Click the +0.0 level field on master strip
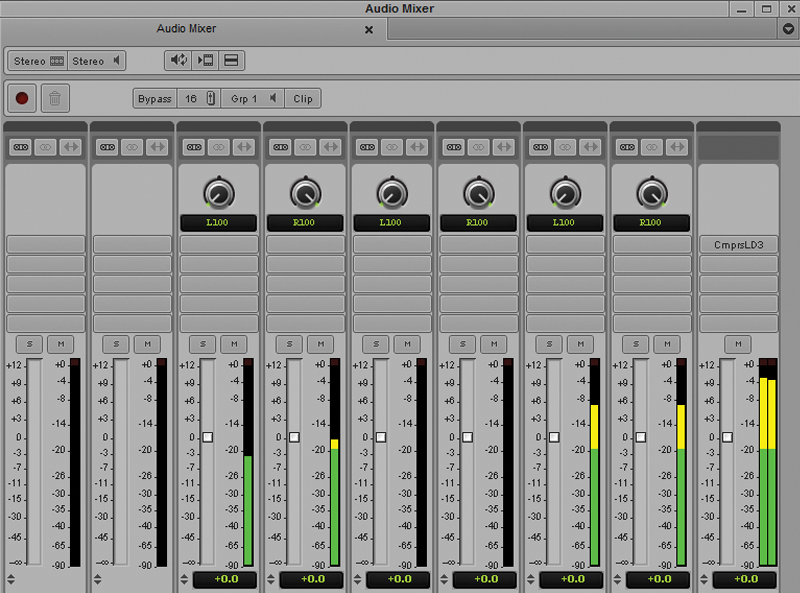 [x=745, y=579]
